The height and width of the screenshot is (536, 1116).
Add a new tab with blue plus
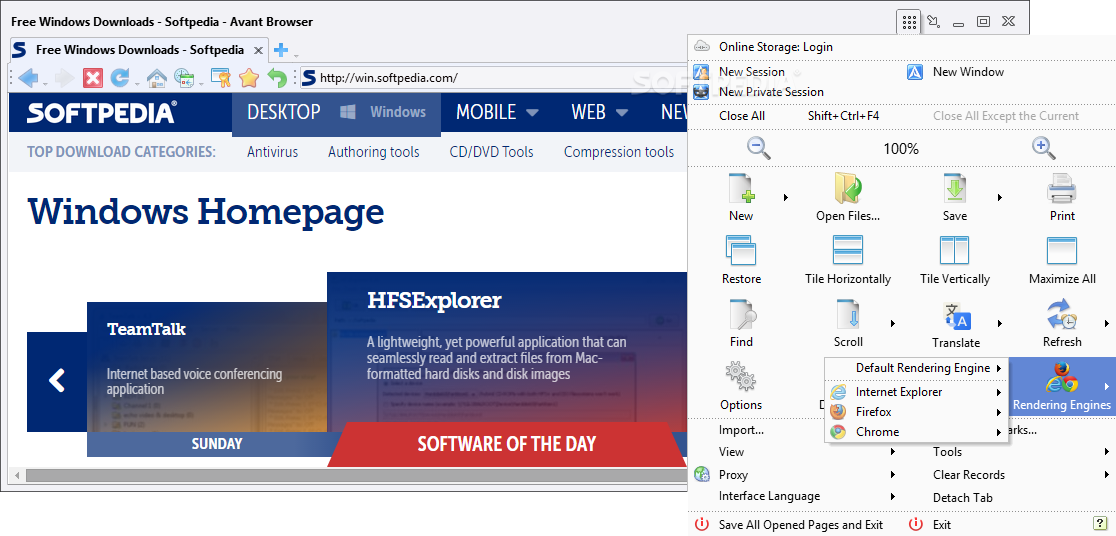[281, 50]
